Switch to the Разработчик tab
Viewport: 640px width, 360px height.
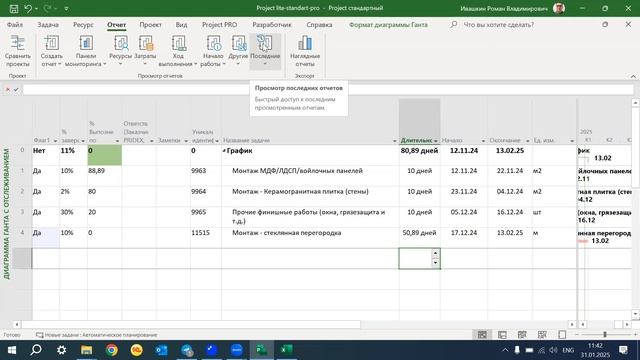[x=272, y=25]
